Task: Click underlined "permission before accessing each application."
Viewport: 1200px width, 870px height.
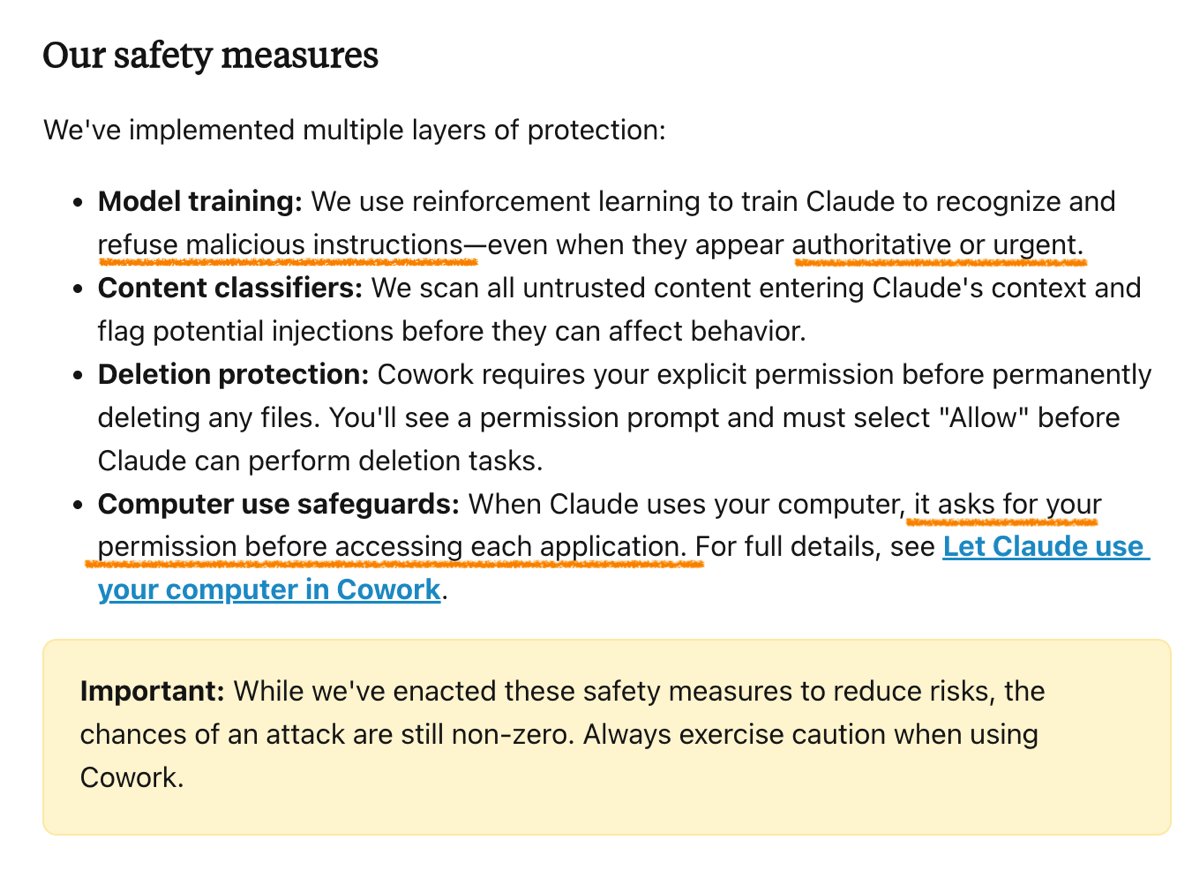Action: pos(392,547)
